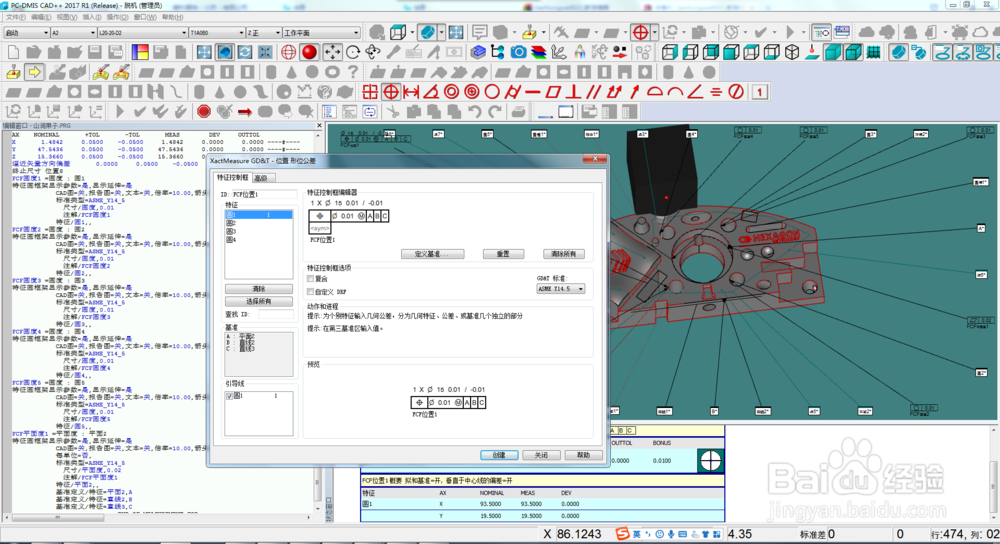
Task: Click the <sym> cell in control frame editor
Action: pos(320,228)
